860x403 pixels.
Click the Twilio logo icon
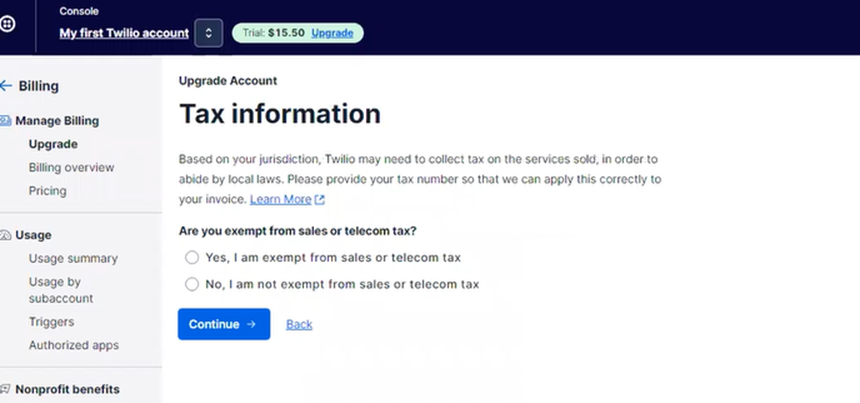(x=7, y=24)
